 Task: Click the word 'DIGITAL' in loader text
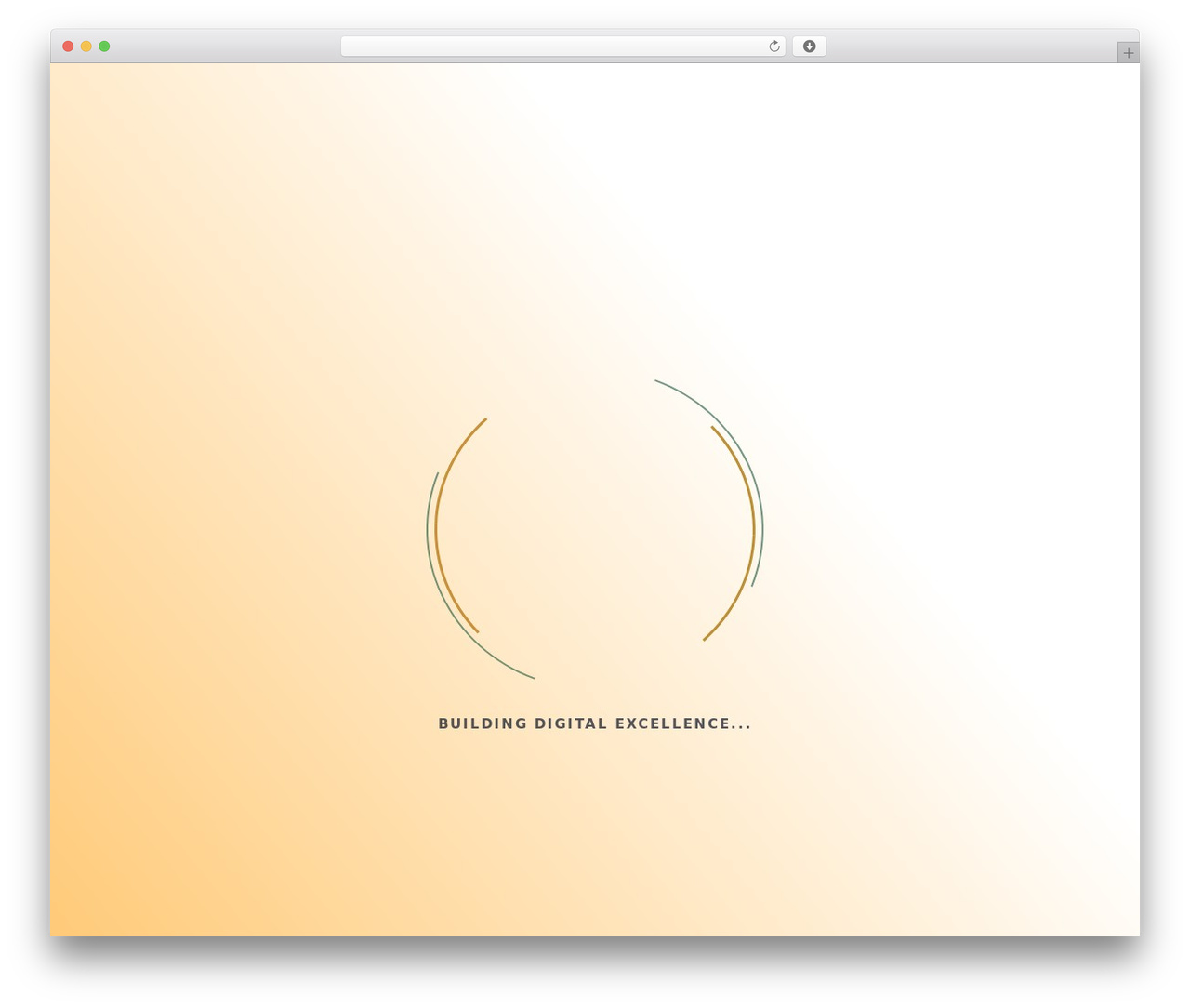coord(571,723)
